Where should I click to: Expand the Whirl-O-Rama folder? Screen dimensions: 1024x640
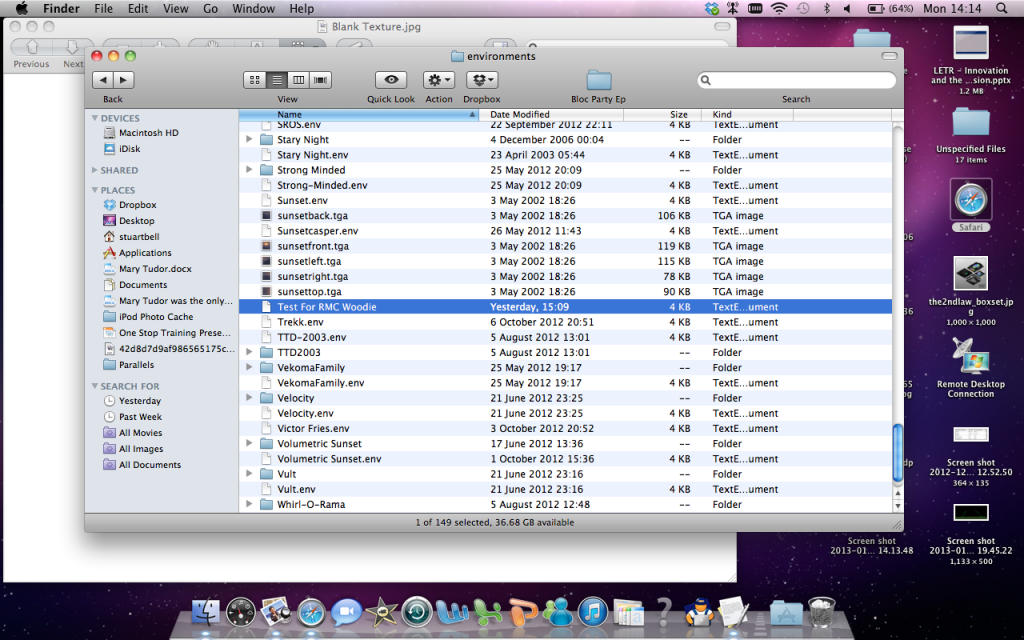(249, 504)
